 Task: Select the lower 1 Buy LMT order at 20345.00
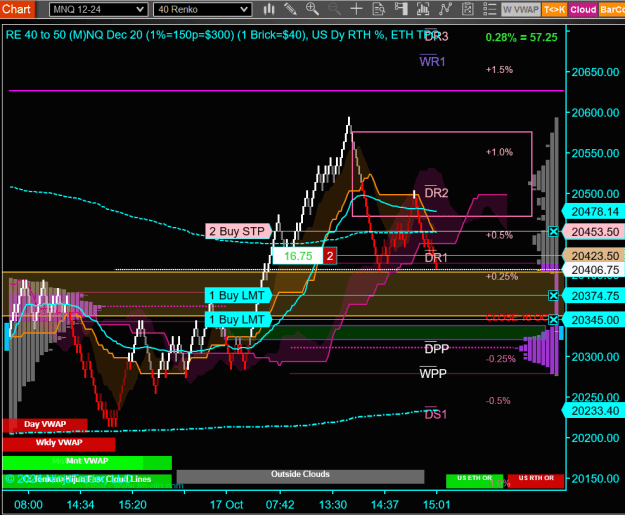pyautogui.click(x=238, y=320)
